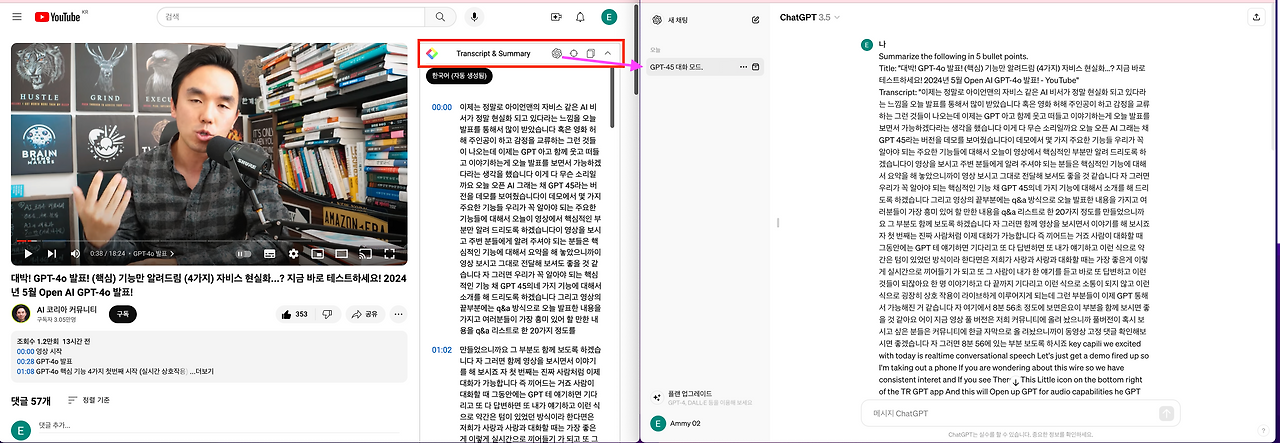Click the 플랜 업그레이드 upgrade option
The image size is (1280, 443).
704,396
